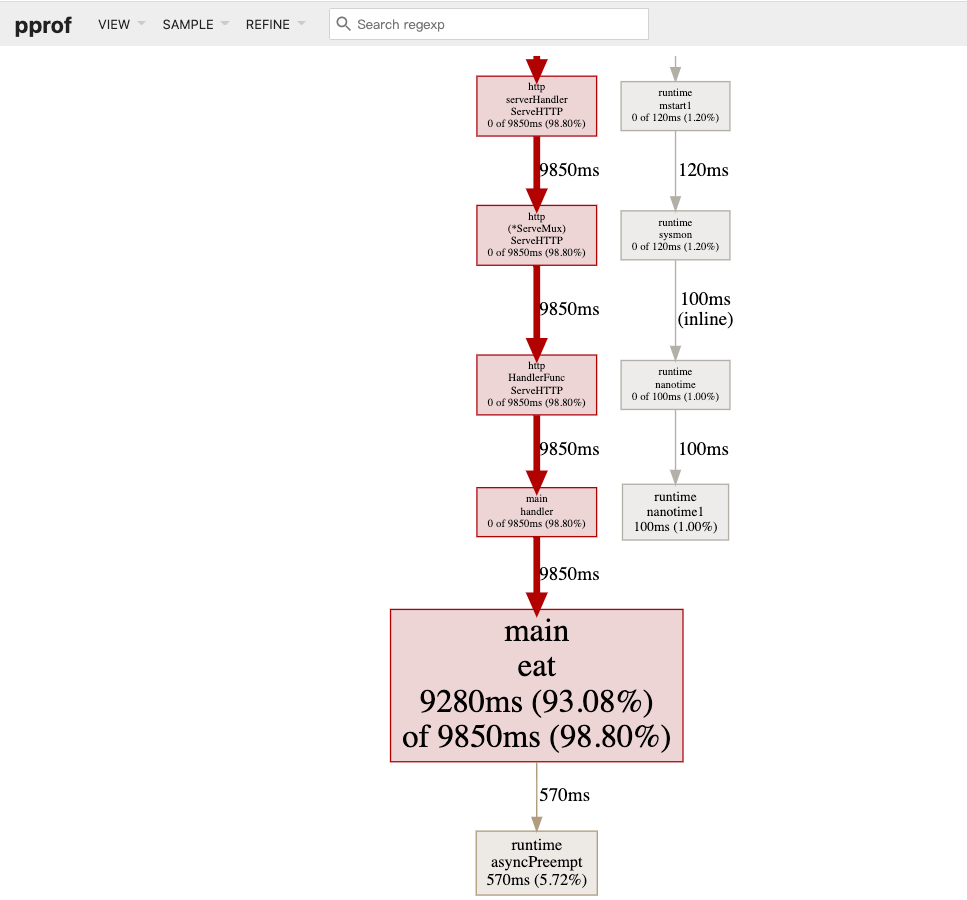967x900 pixels.
Task: Select the runtime asyncPreempt node
Action: click(x=537, y=863)
